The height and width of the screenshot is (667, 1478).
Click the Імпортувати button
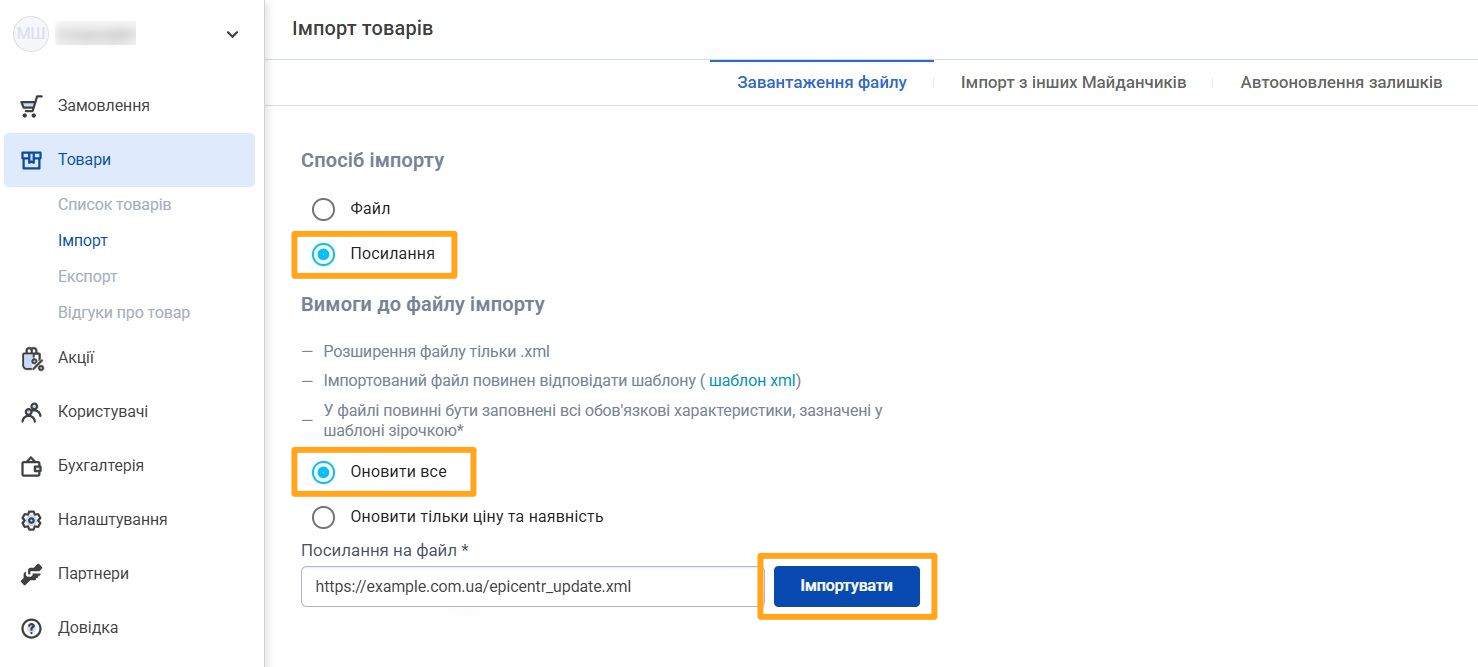pyautogui.click(x=846, y=586)
